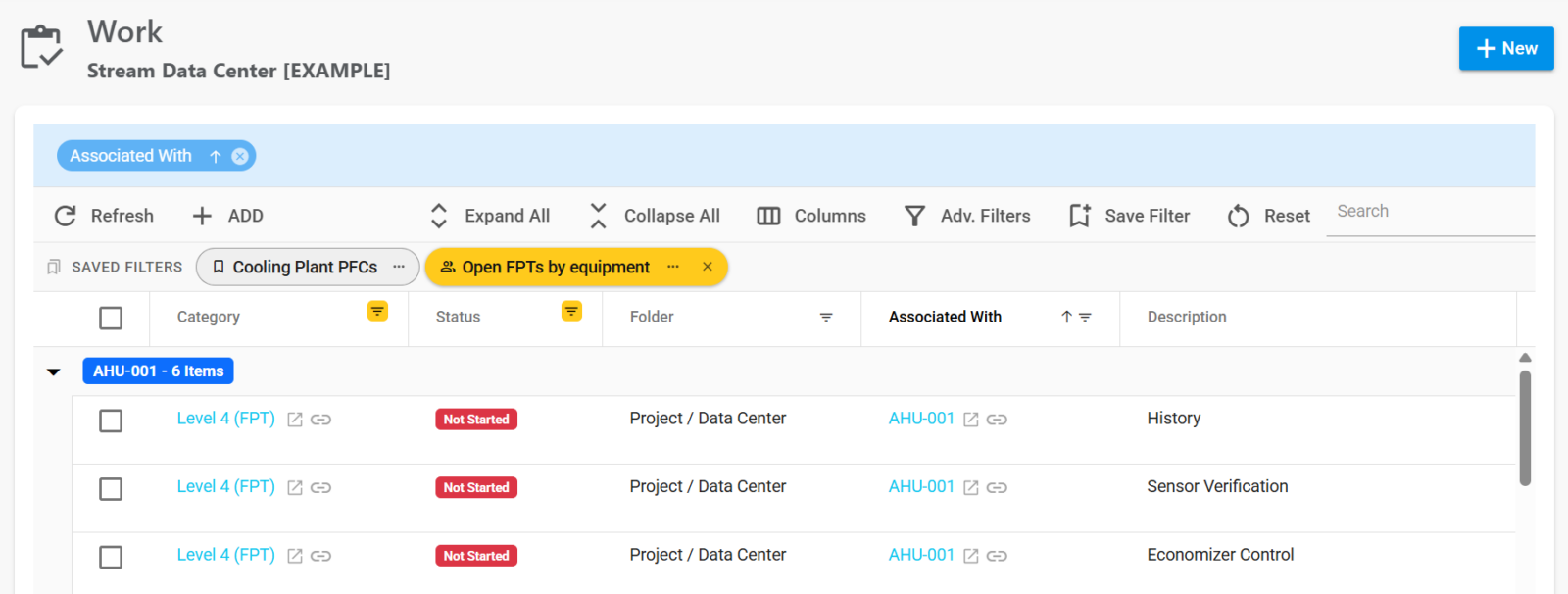This screenshot has width=1568, height=594.
Task: Click the ADD button
Action: 227,216
